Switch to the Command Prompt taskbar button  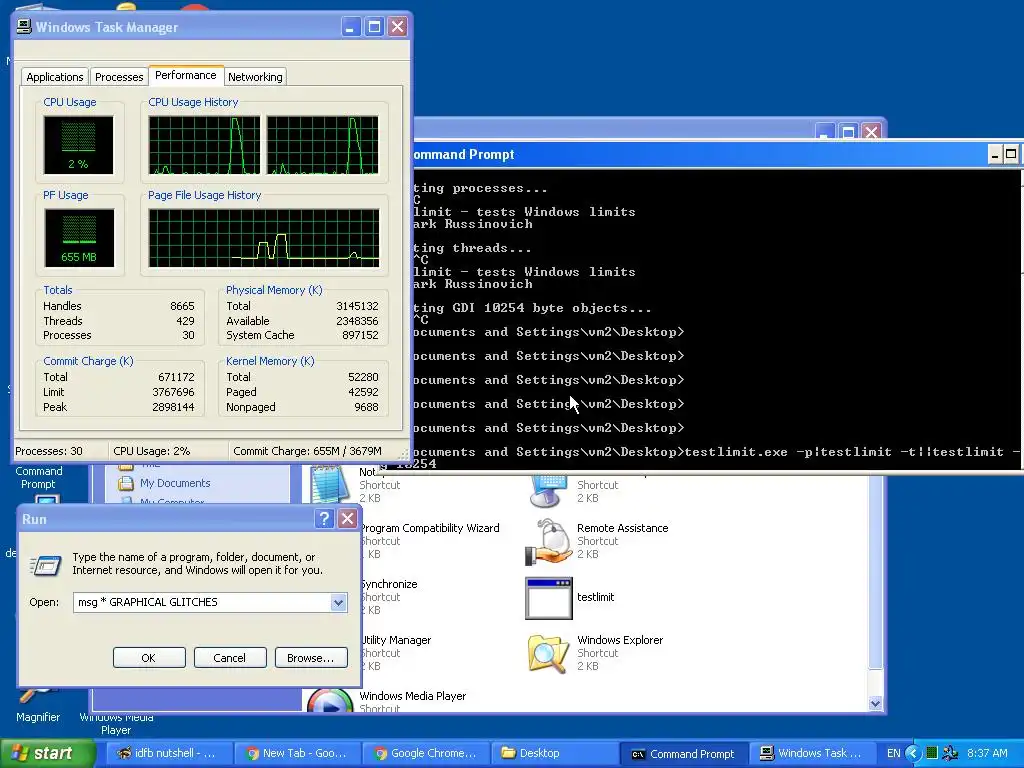click(x=683, y=754)
